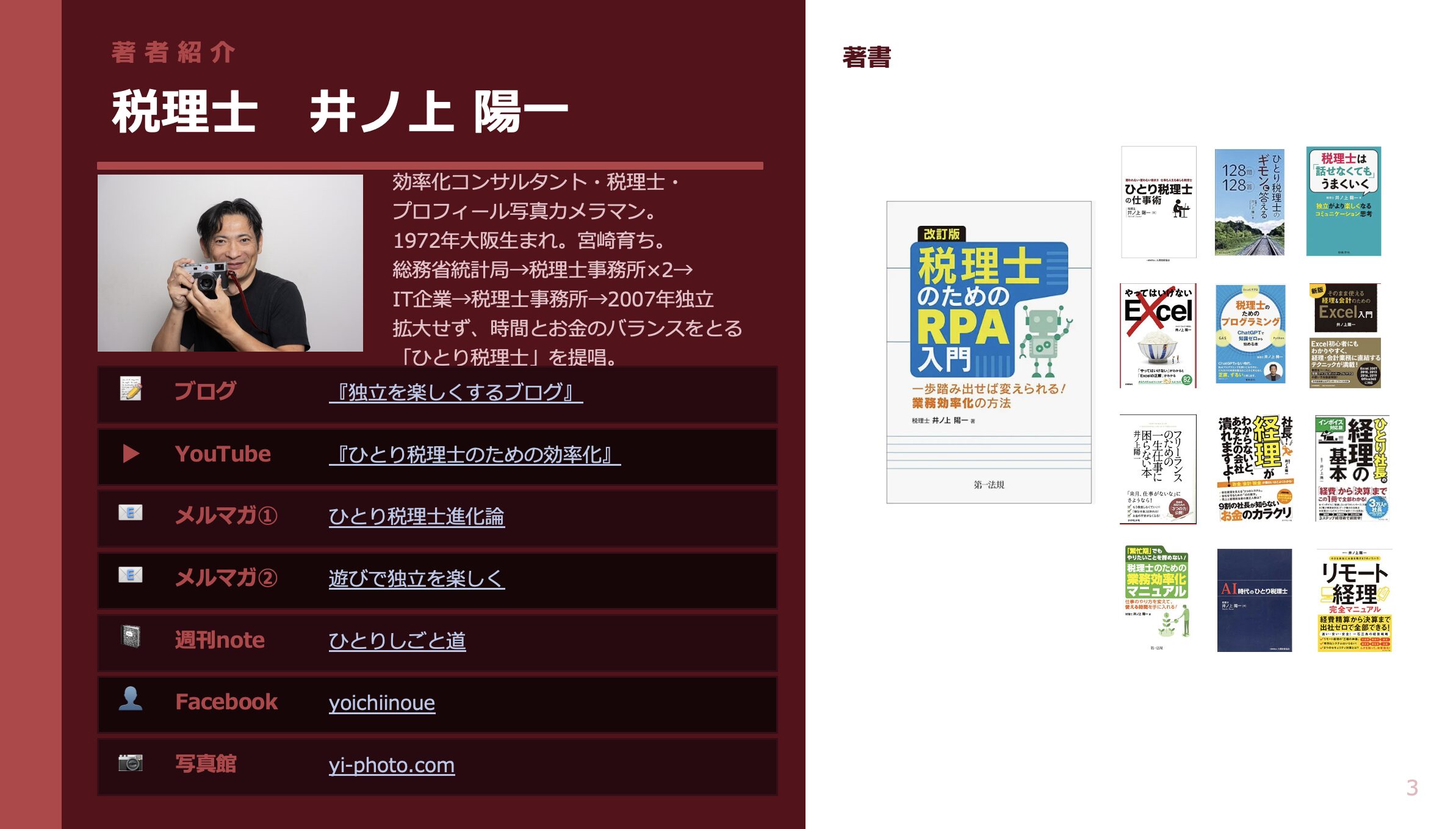Click the リモート経理 book cover
This screenshot has height=829, width=1456.
pos(1354,600)
